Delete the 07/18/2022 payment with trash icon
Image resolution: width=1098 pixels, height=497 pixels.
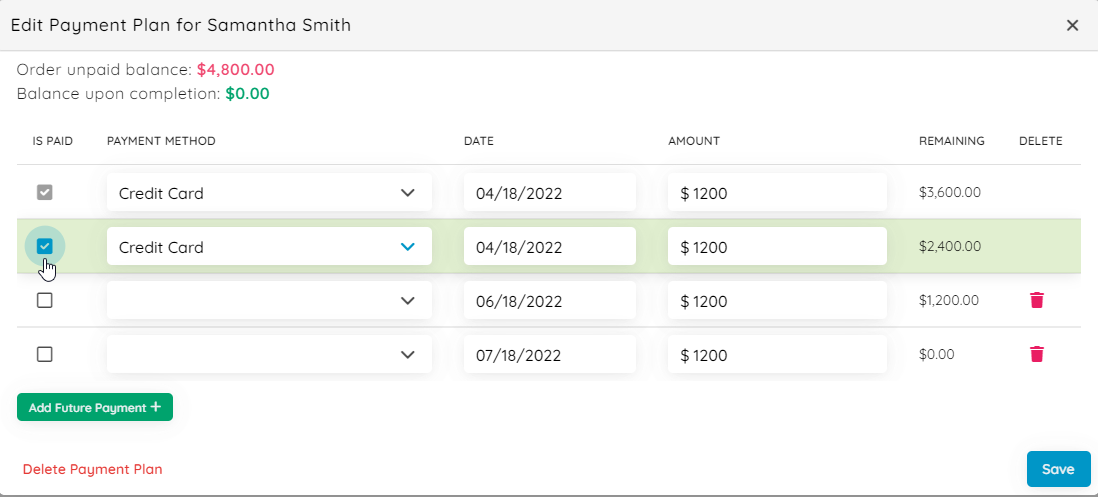coord(1037,354)
